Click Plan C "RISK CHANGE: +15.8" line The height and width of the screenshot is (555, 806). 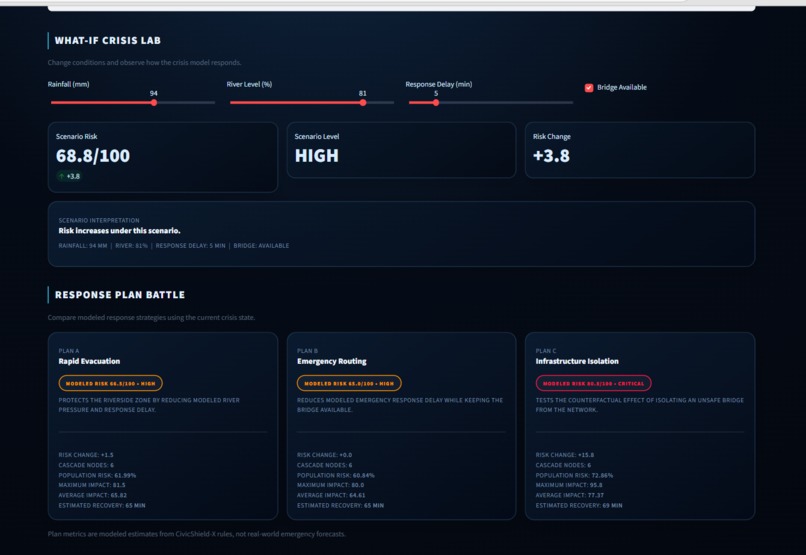(x=564, y=455)
